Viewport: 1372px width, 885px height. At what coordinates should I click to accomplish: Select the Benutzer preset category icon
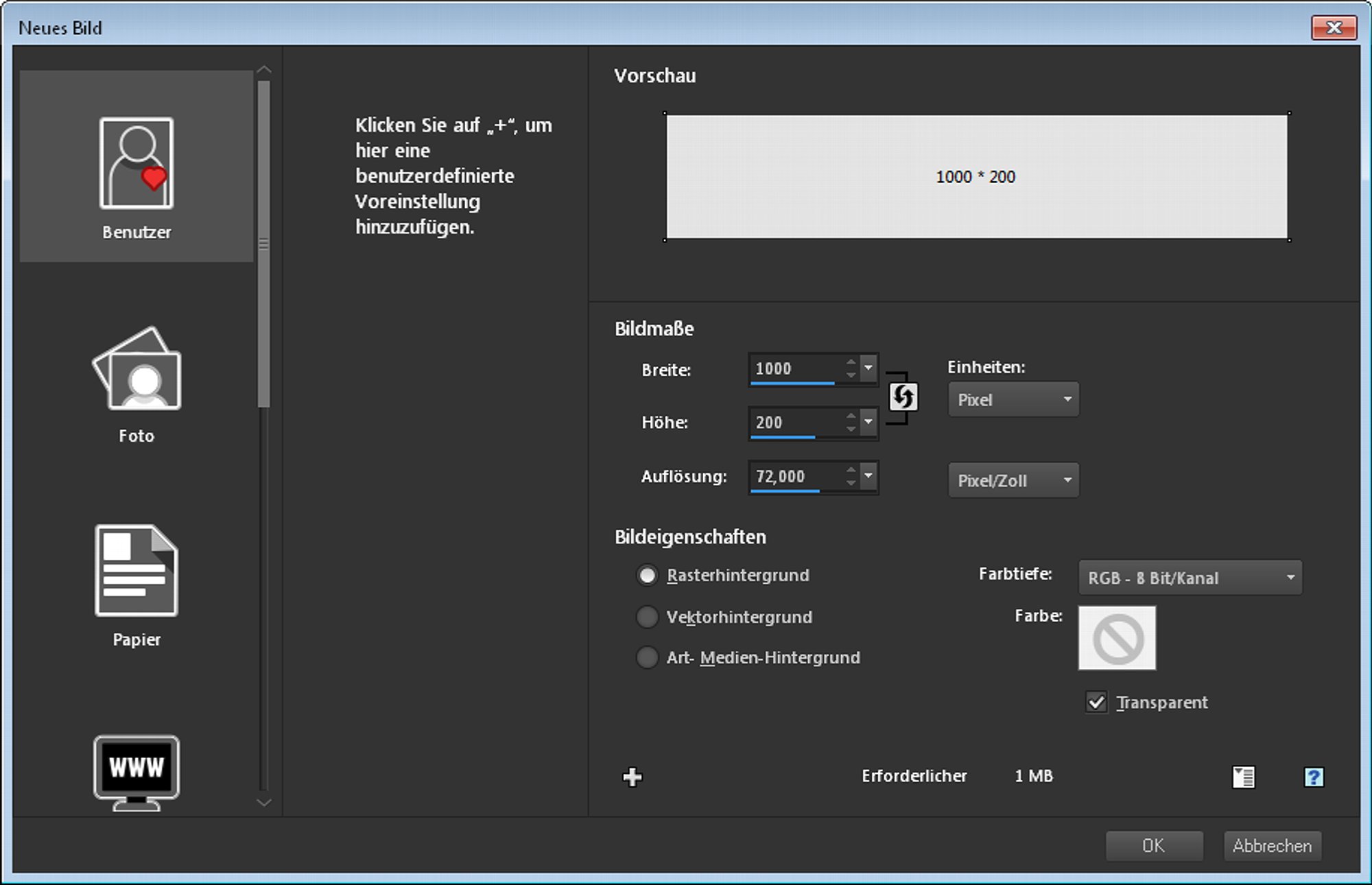137,163
